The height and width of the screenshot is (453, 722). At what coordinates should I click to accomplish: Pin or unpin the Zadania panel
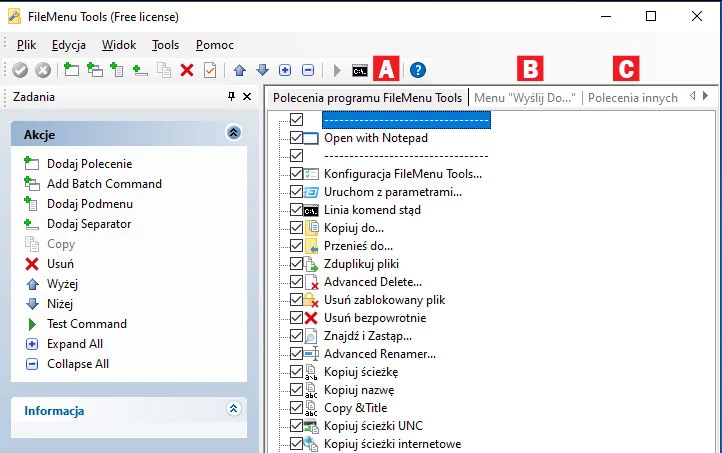click(x=232, y=97)
